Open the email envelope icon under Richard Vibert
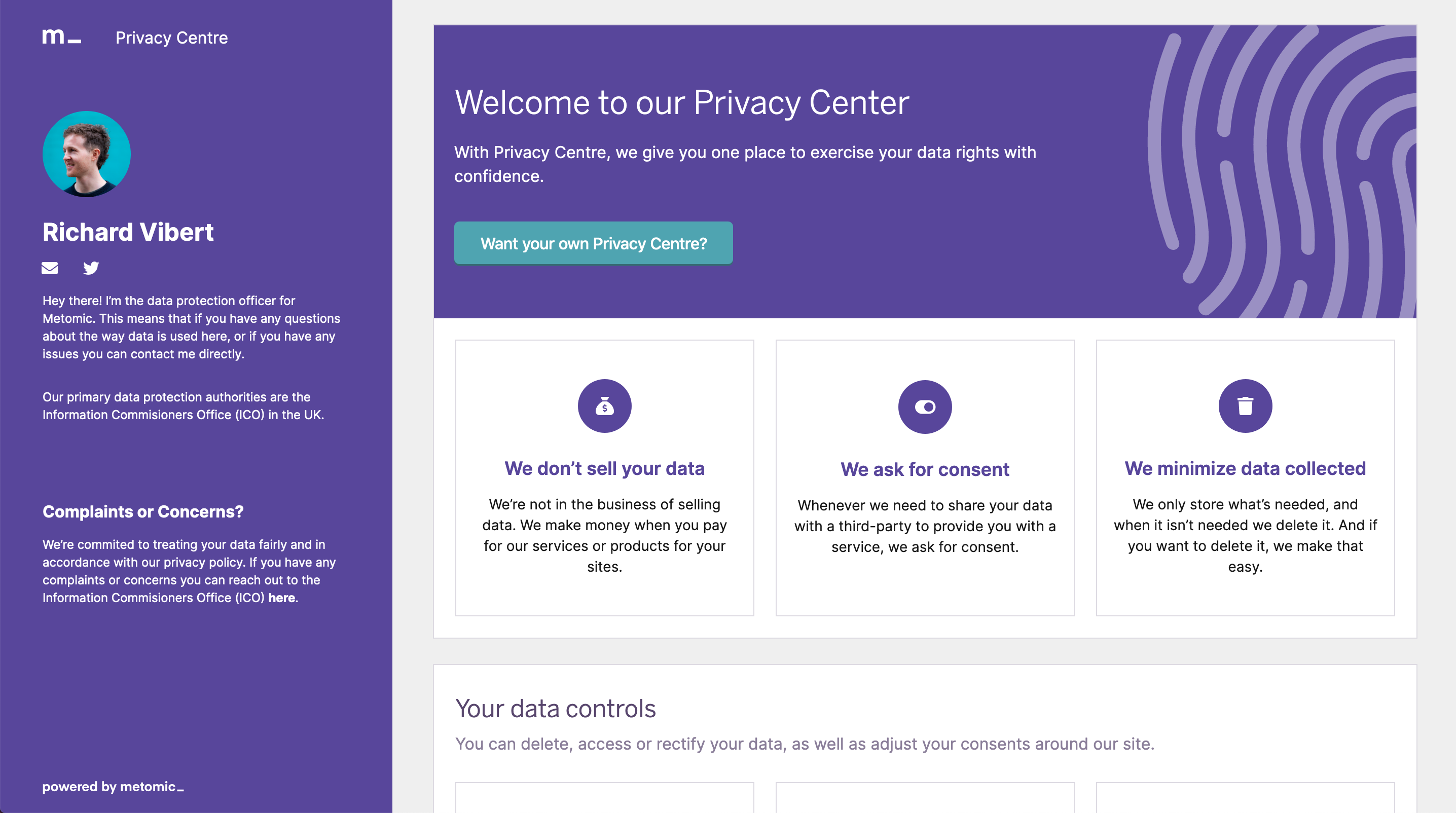The width and height of the screenshot is (1456, 813). point(50,268)
